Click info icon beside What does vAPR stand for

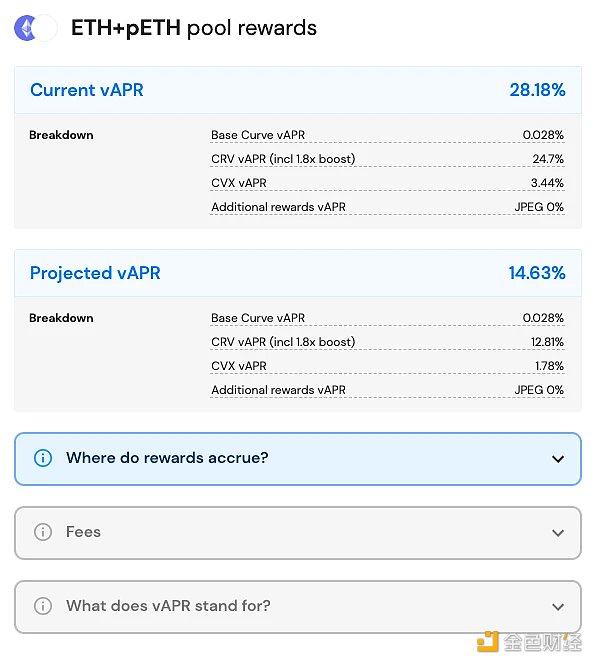pos(43,606)
